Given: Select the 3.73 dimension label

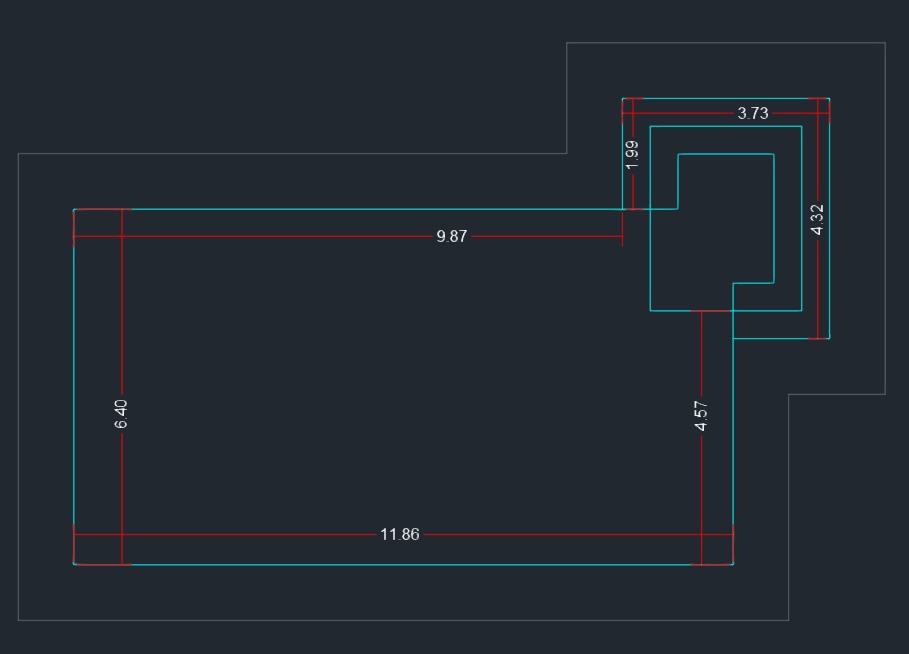Looking at the screenshot, I should (x=753, y=114).
